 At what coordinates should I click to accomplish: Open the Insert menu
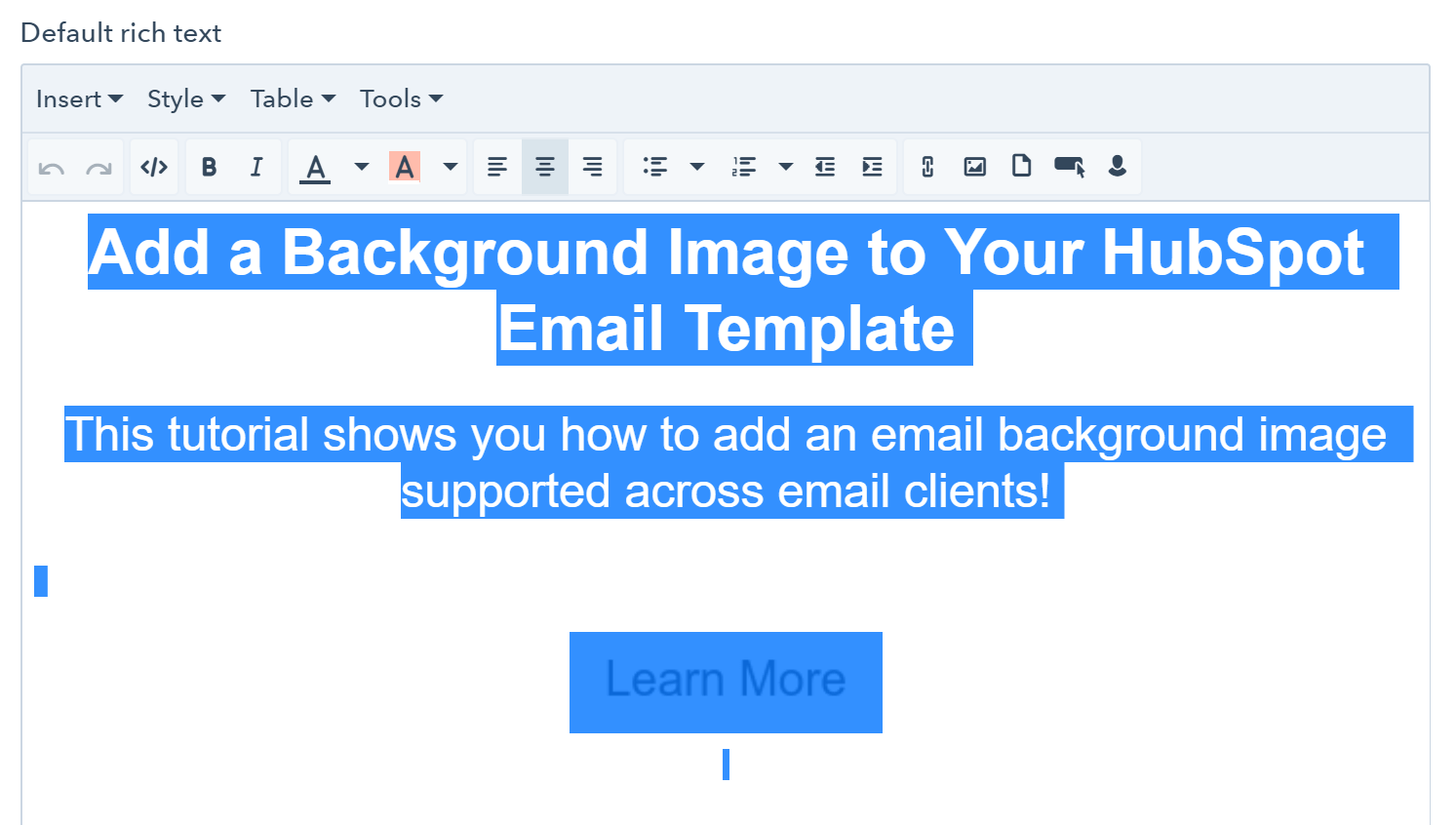point(79,98)
